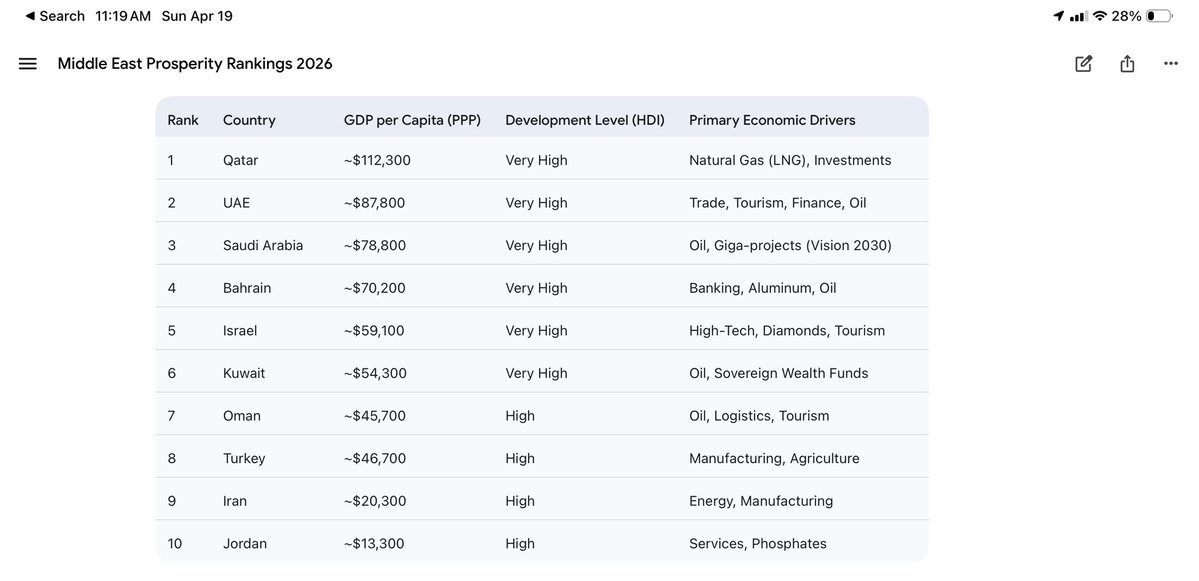Select Oil, Giga-projects (Vision 2030) cell

pyautogui.click(x=790, y=245)
